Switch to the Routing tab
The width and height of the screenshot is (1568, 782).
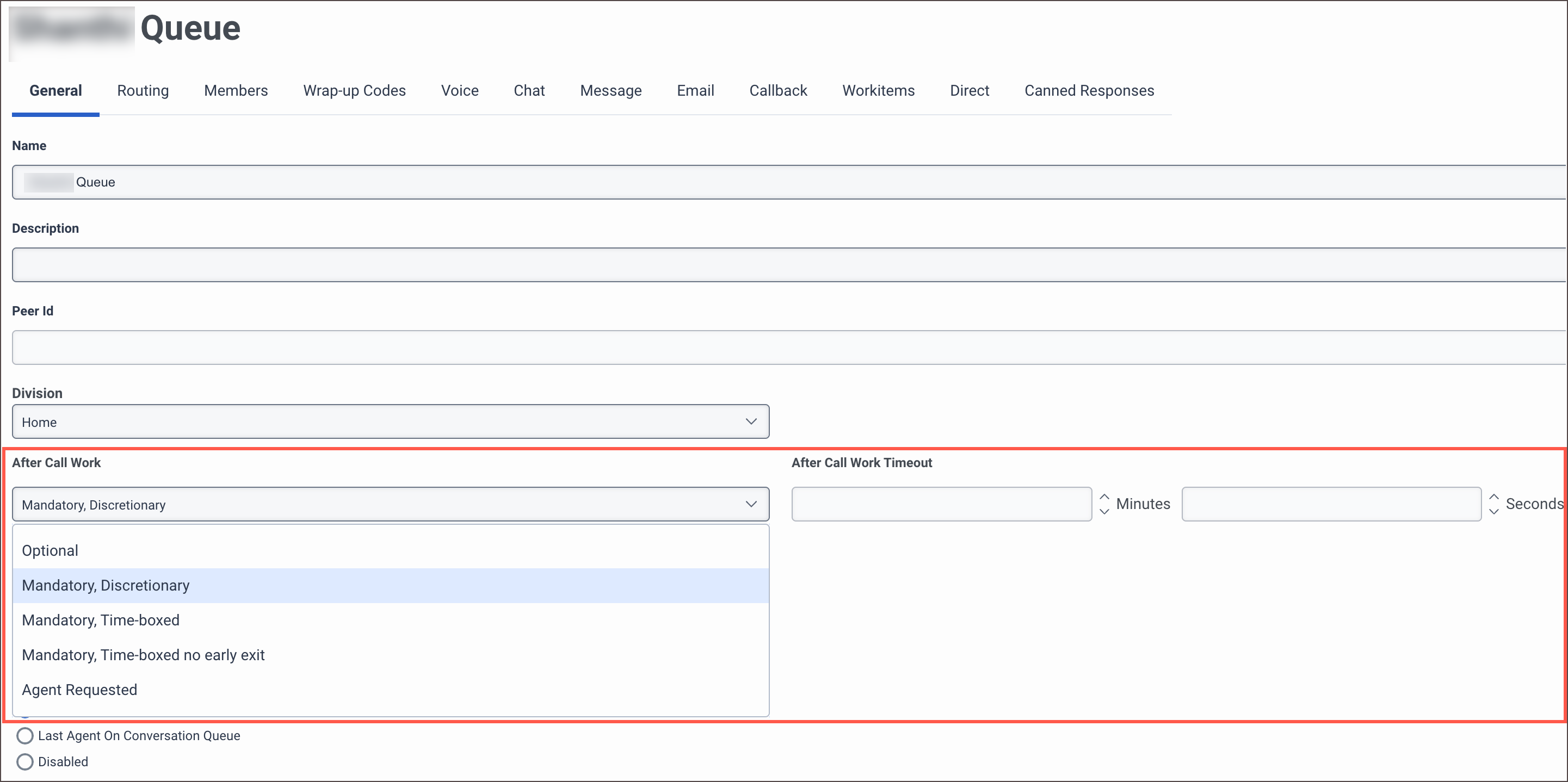143,91
